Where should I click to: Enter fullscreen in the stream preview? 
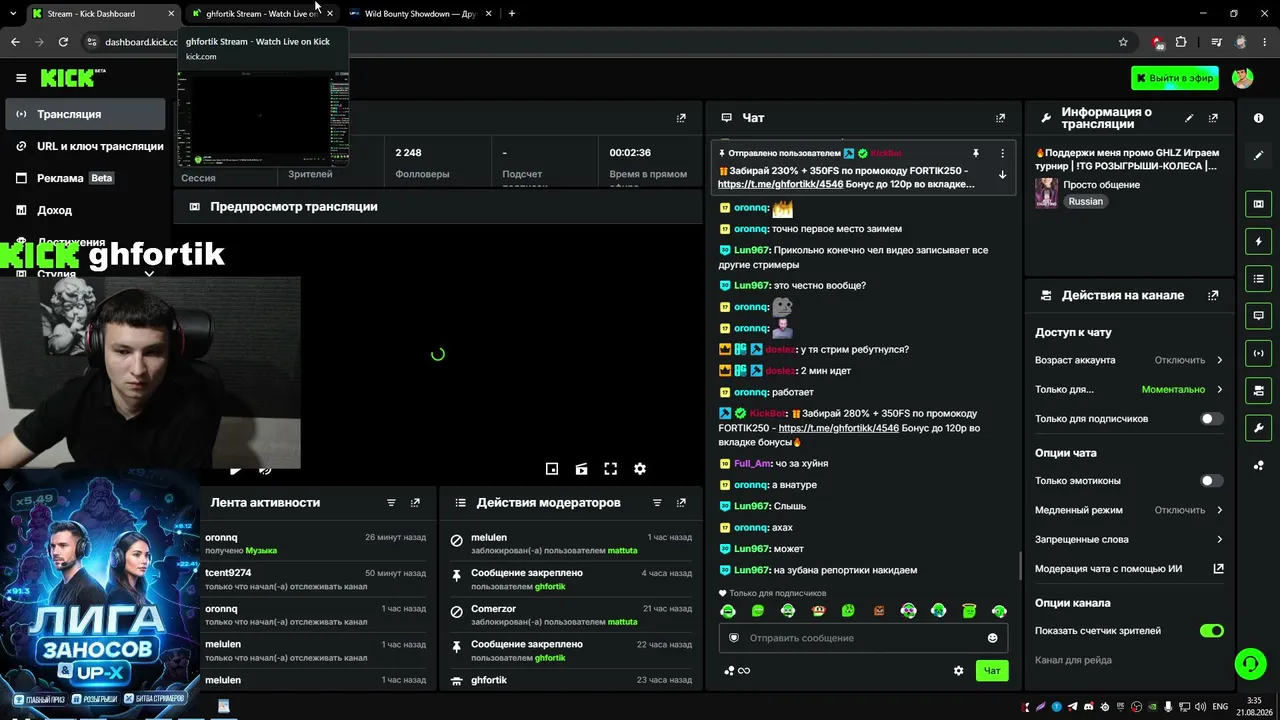(x=610, y=468)
